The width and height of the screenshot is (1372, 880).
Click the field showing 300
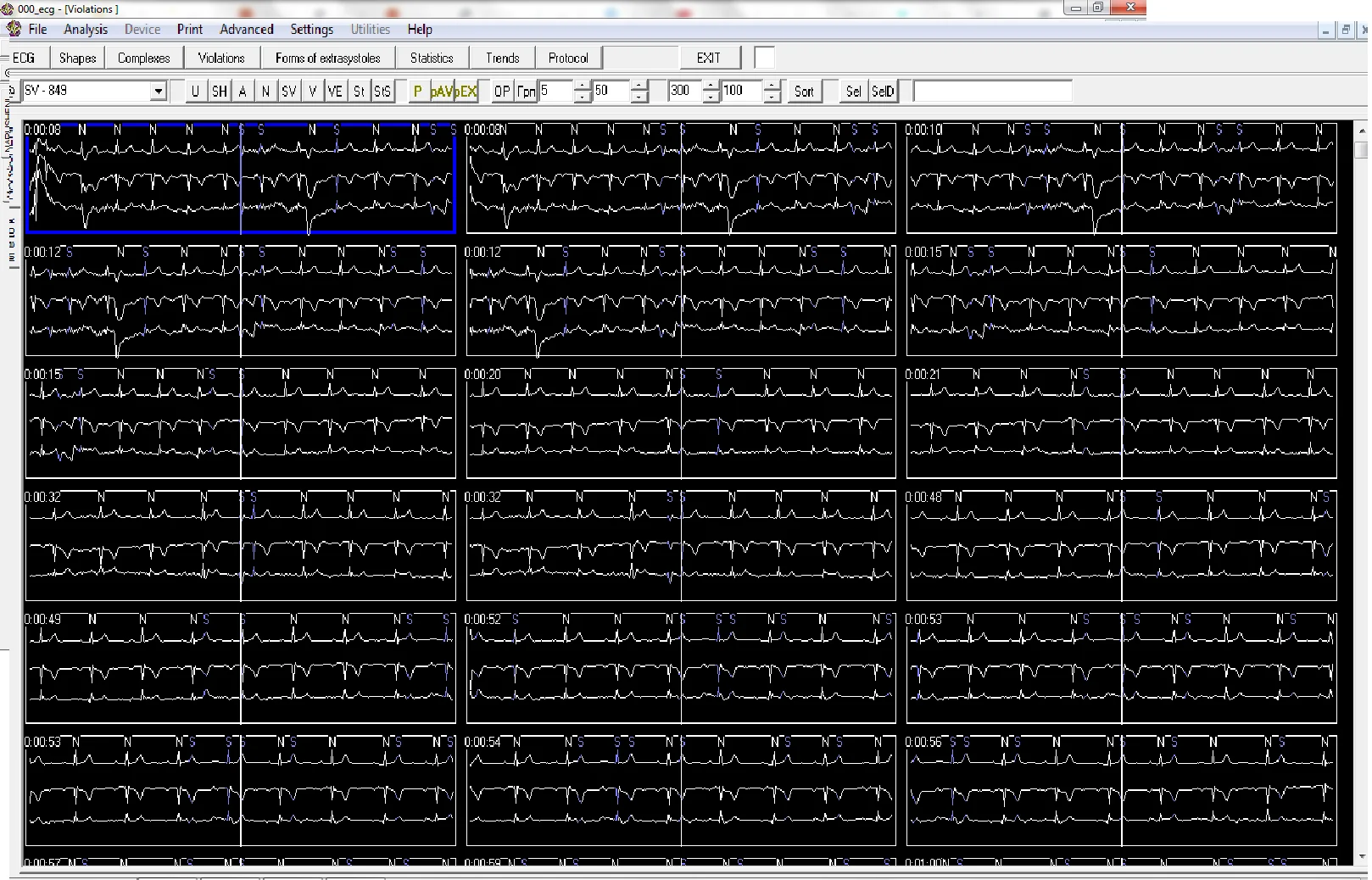tap(686, 92)
